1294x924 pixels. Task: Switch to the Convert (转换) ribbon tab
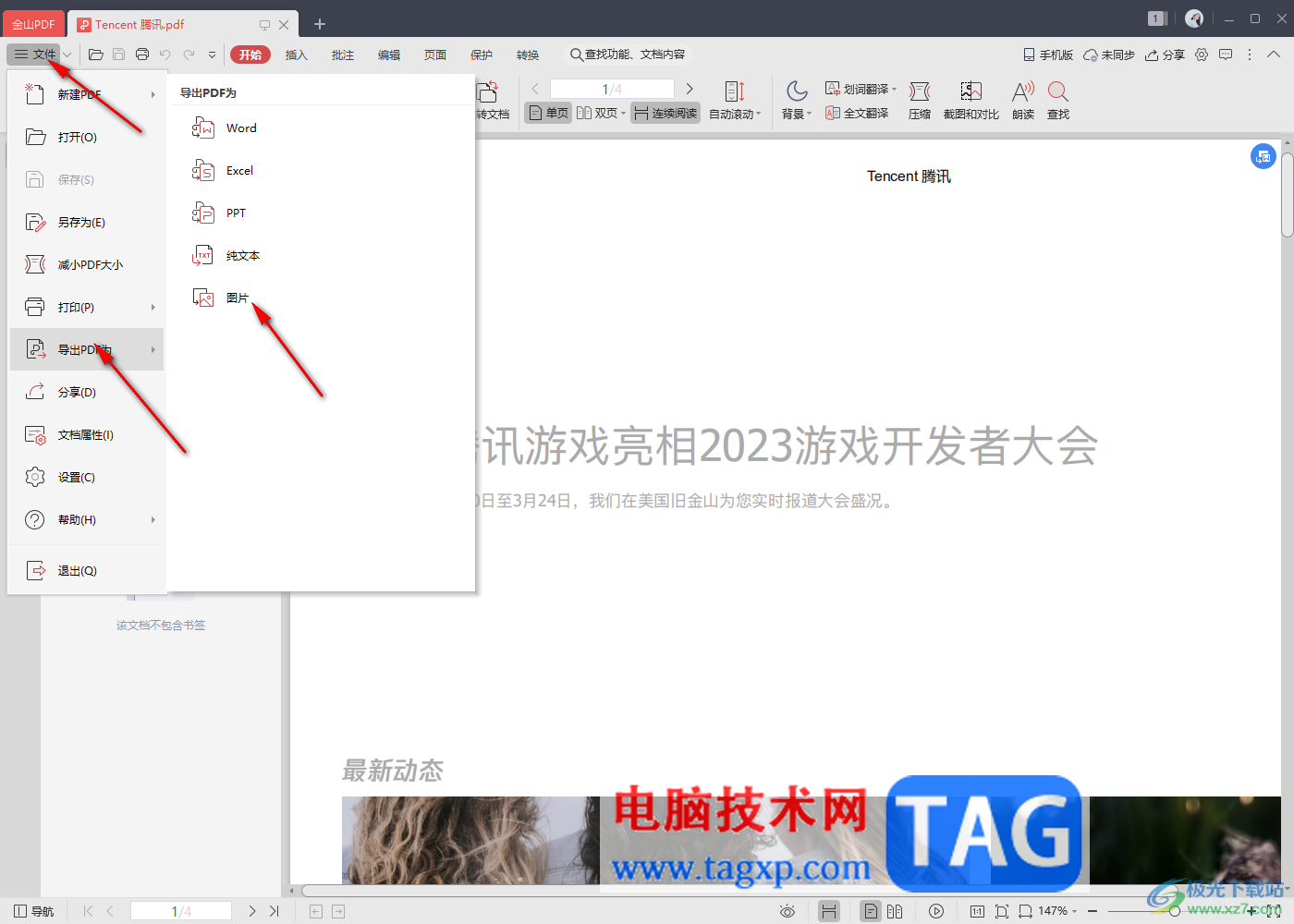528,55
